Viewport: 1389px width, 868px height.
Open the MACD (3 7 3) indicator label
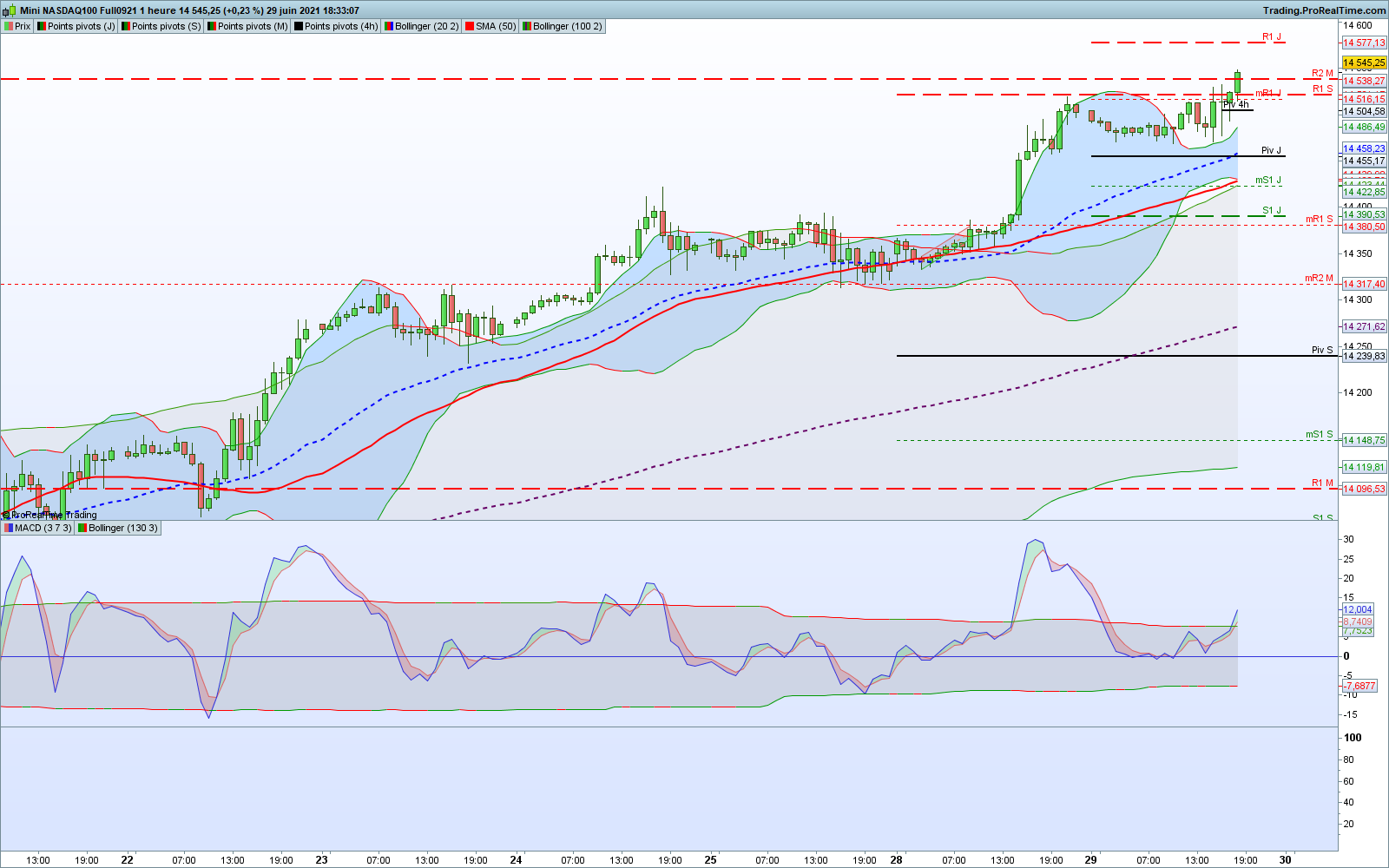pyautogui.click(x=37, y=528)
